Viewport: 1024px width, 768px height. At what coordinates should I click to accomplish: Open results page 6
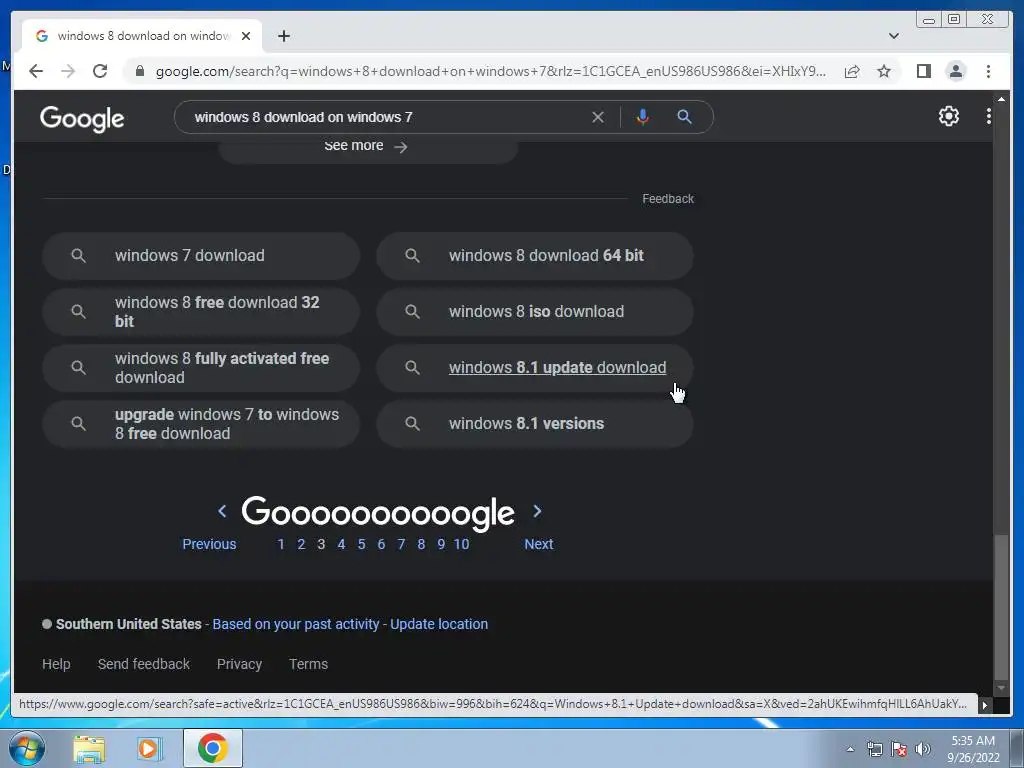click(381, 544)
